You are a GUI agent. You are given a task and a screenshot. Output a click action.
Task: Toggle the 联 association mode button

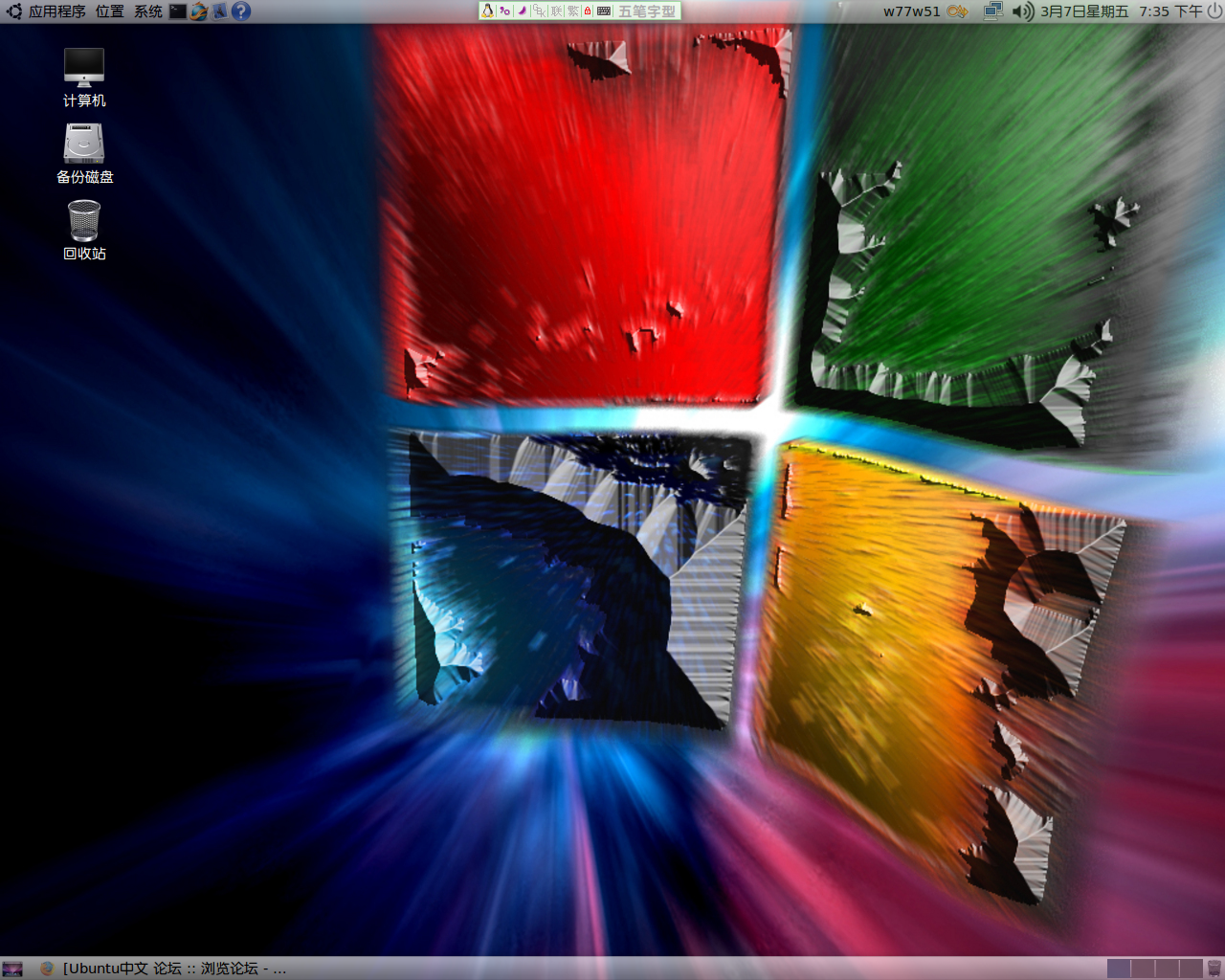click(x=557, y=11)
